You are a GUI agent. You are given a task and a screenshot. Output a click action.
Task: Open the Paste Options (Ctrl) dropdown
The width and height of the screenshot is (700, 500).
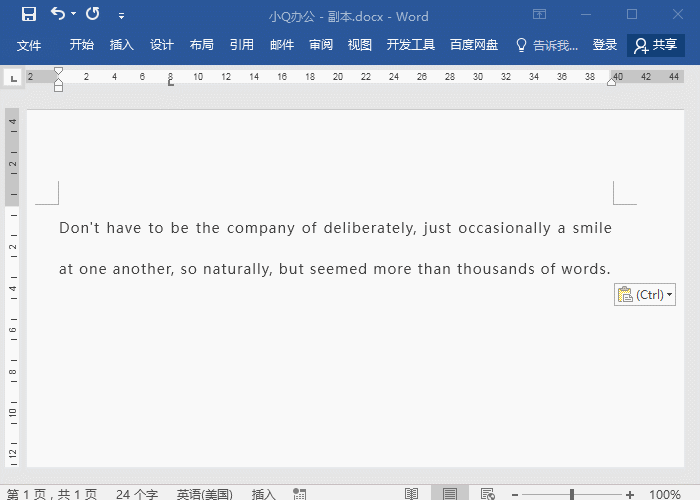tap(645, 295)
